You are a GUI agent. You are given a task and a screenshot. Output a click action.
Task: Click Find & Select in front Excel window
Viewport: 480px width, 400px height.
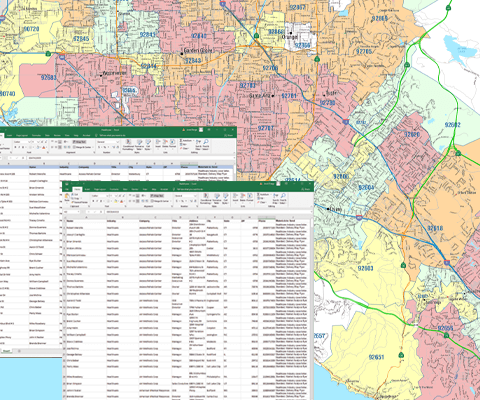283,199
